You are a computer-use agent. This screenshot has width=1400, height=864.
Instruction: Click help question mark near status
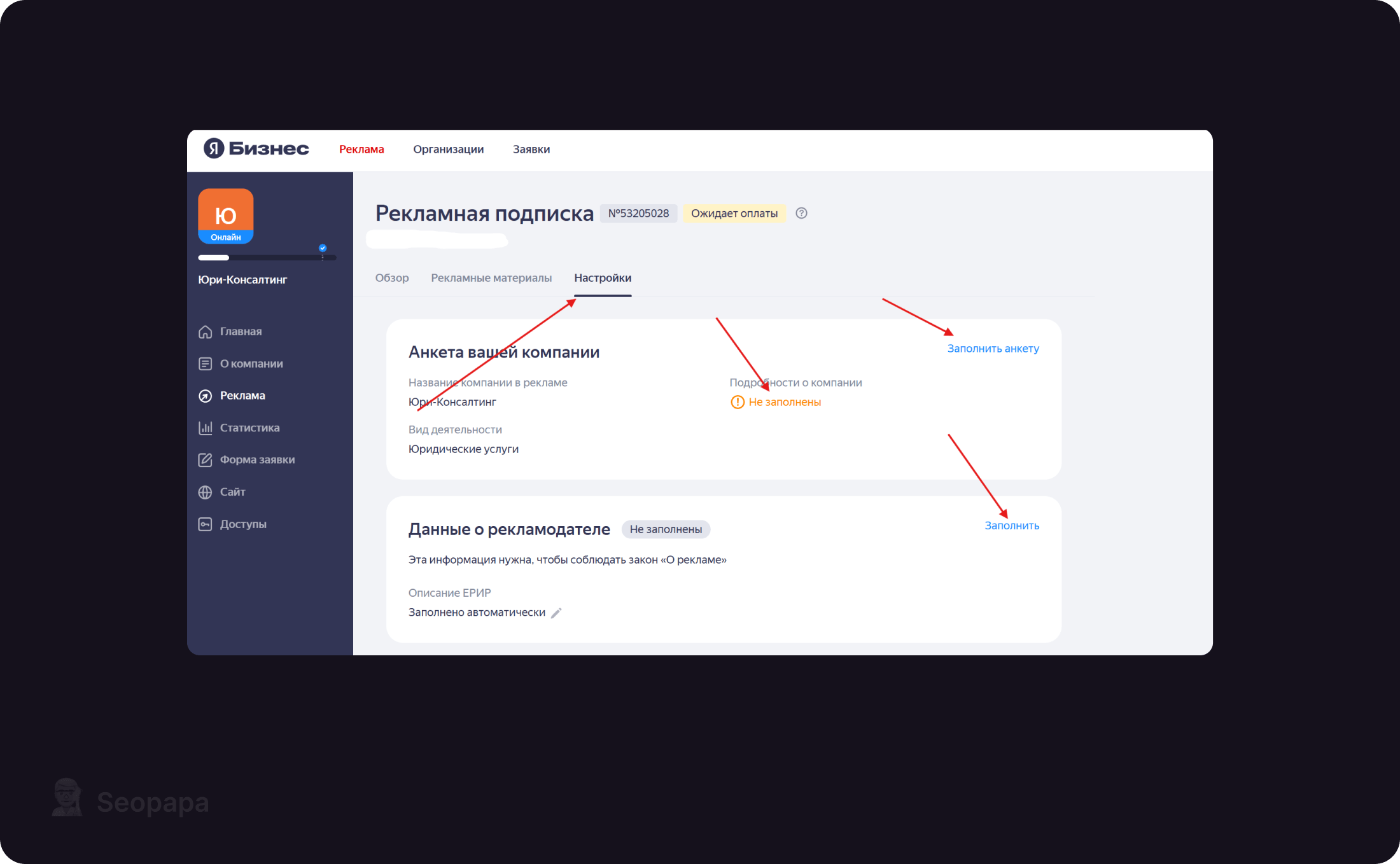point(801,214)
